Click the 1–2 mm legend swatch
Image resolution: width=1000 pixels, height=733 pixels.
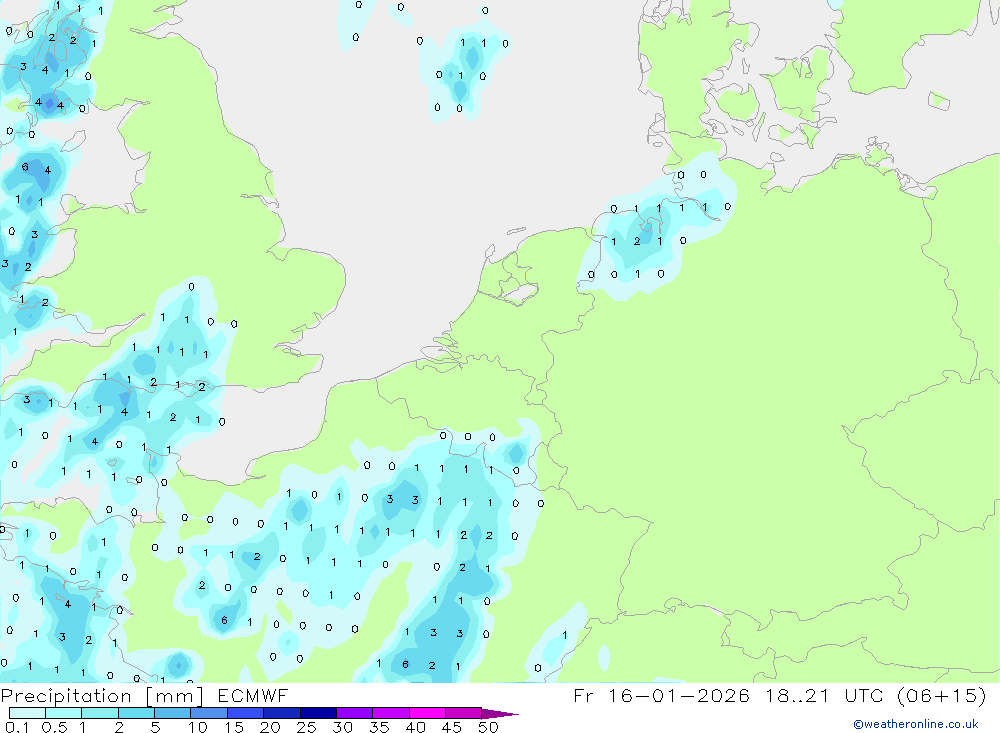click(99, 713)
